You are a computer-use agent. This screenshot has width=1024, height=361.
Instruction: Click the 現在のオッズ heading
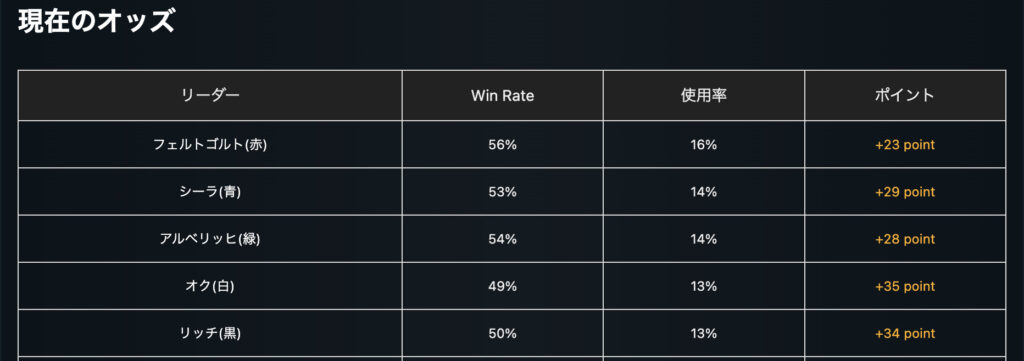[x=96, y=22]
